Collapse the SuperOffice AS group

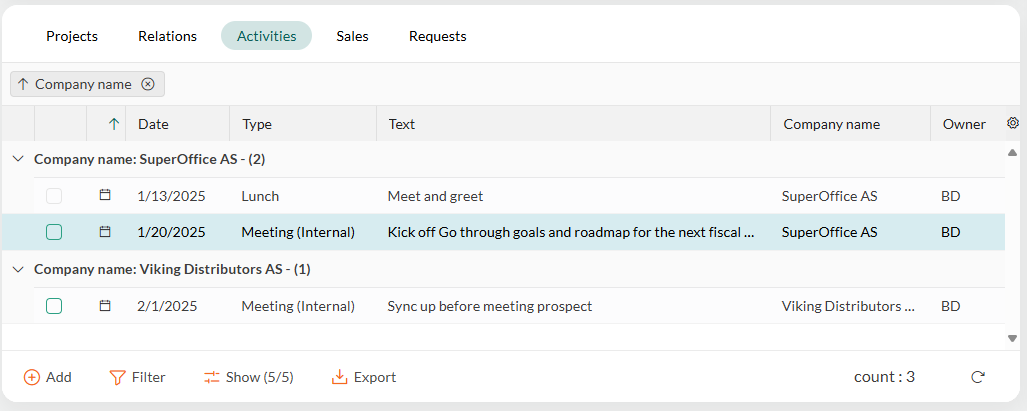click(18, 159)
